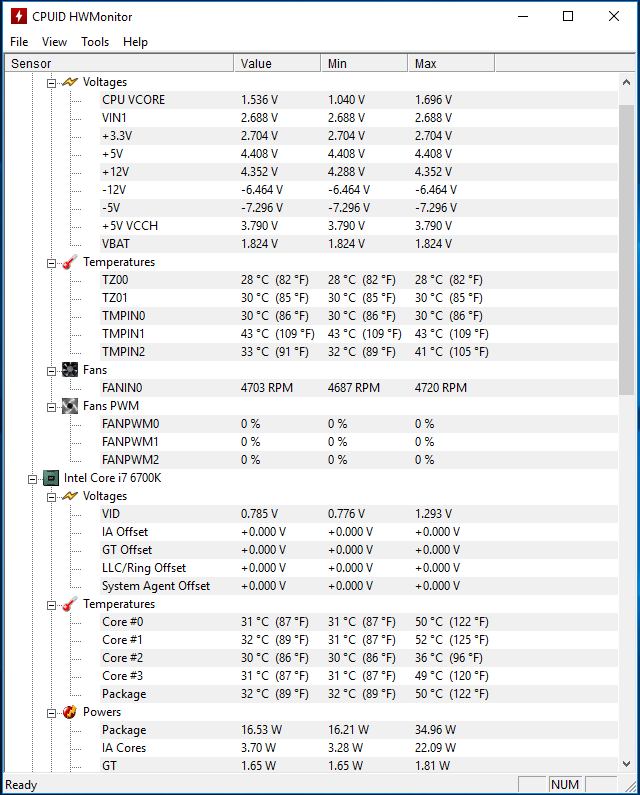Click the scrollbar down arrow
The width and height of the screenshot is (640, 795).
[x=626, y=764]
